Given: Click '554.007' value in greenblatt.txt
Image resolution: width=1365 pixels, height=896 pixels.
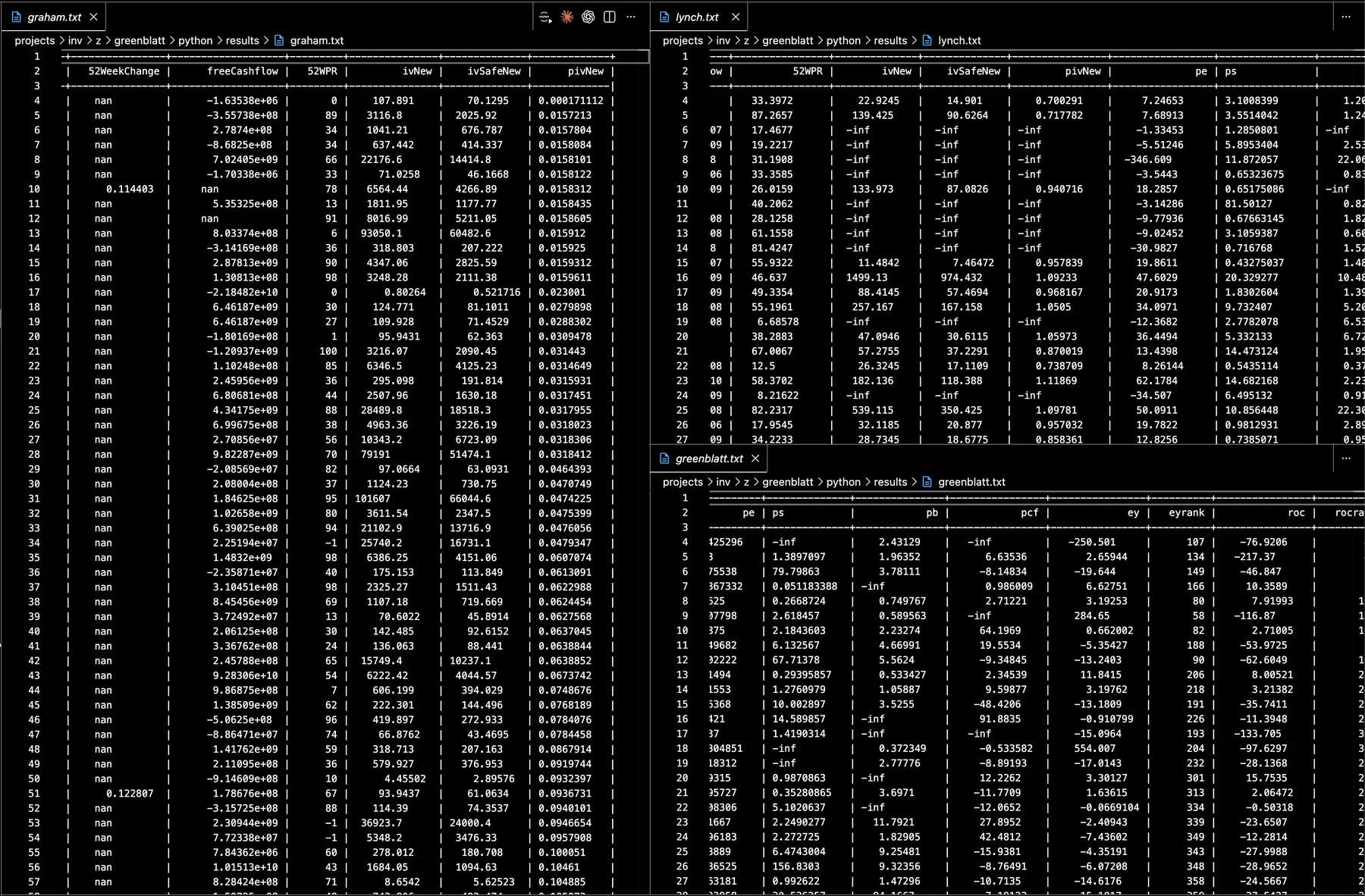Looking at the screenshot, I should click(1094, 749).
